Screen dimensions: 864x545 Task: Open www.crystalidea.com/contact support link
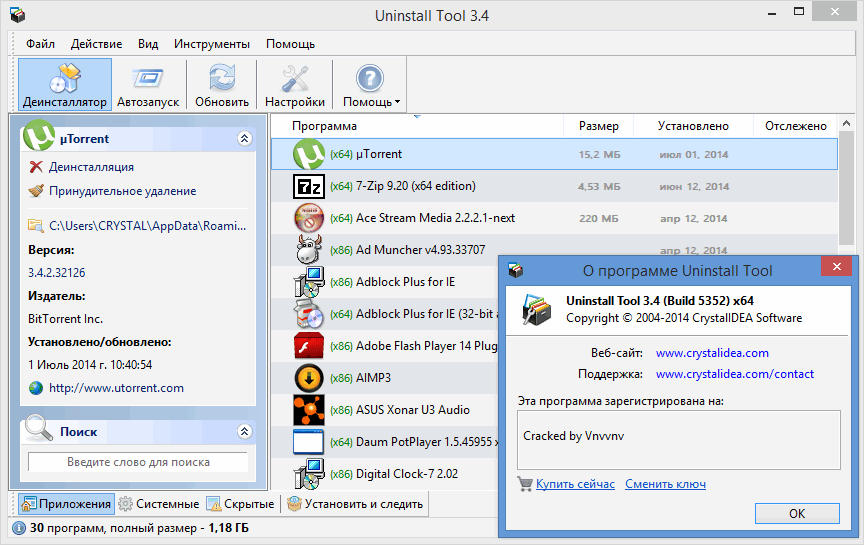pos(735,374)
